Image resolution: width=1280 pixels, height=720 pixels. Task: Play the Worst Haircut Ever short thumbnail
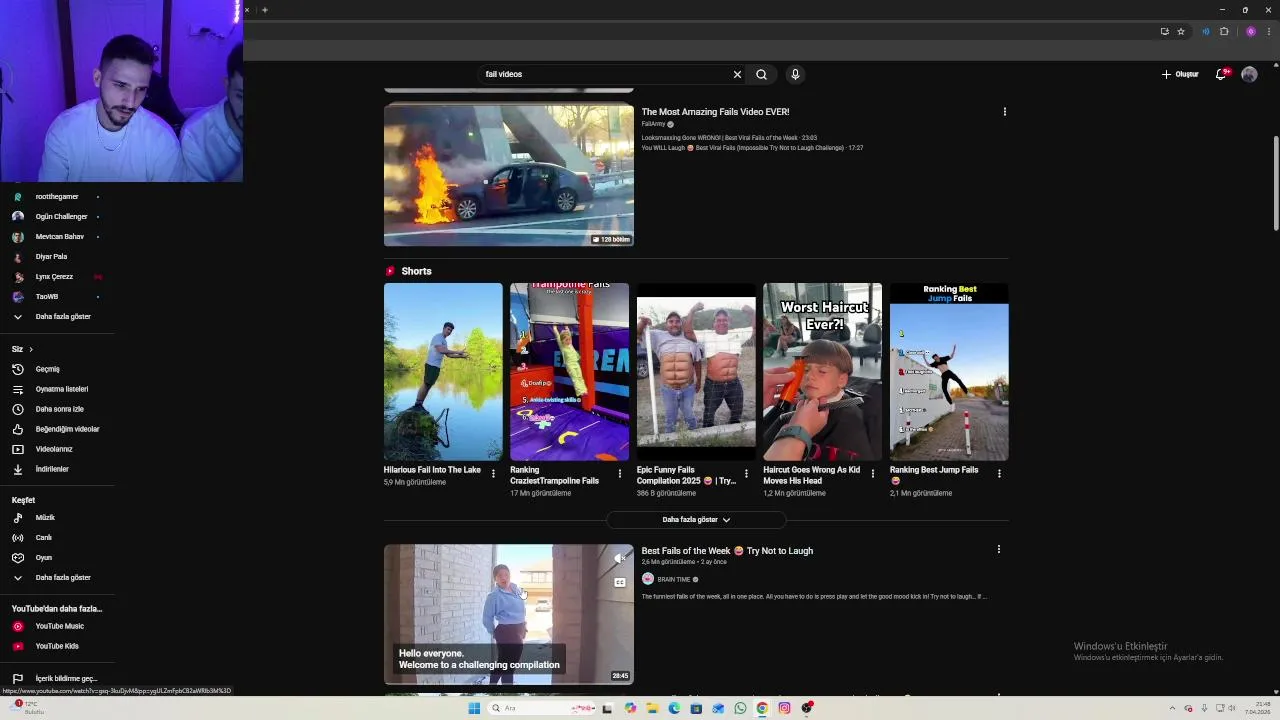click(822, 372)
